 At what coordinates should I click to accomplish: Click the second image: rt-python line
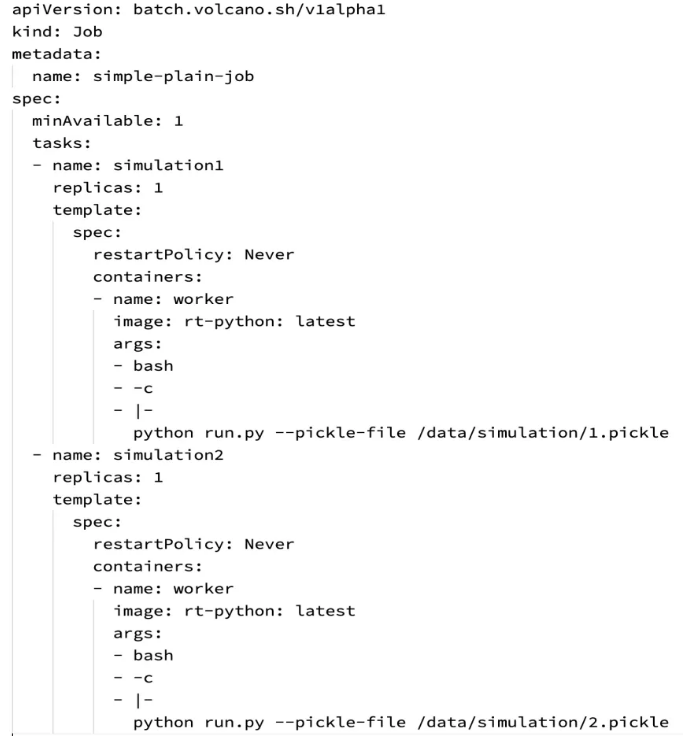click(234, 611)
